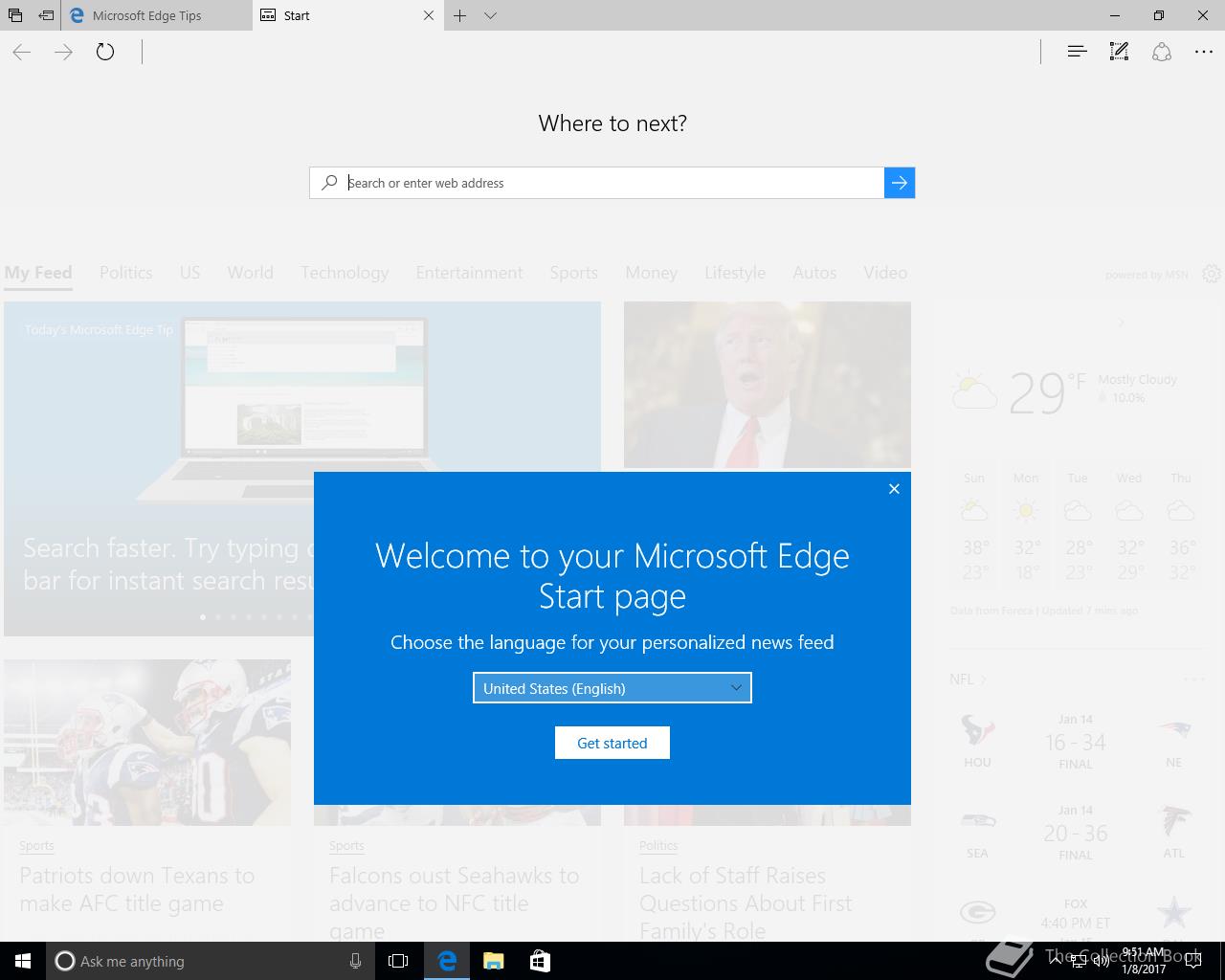Set these tabs aside icon

(x=46, y=15)
